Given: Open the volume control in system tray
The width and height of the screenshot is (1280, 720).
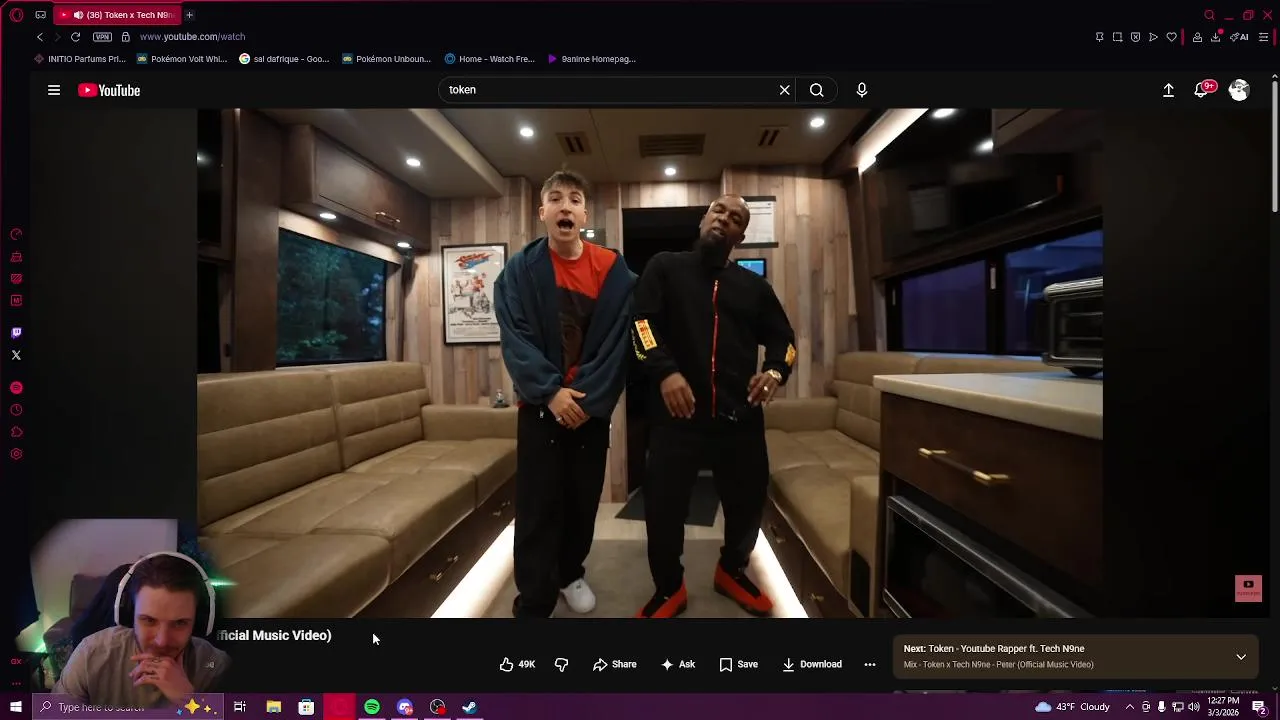Looking at the screenshot, I should (x=1194, y=707).
